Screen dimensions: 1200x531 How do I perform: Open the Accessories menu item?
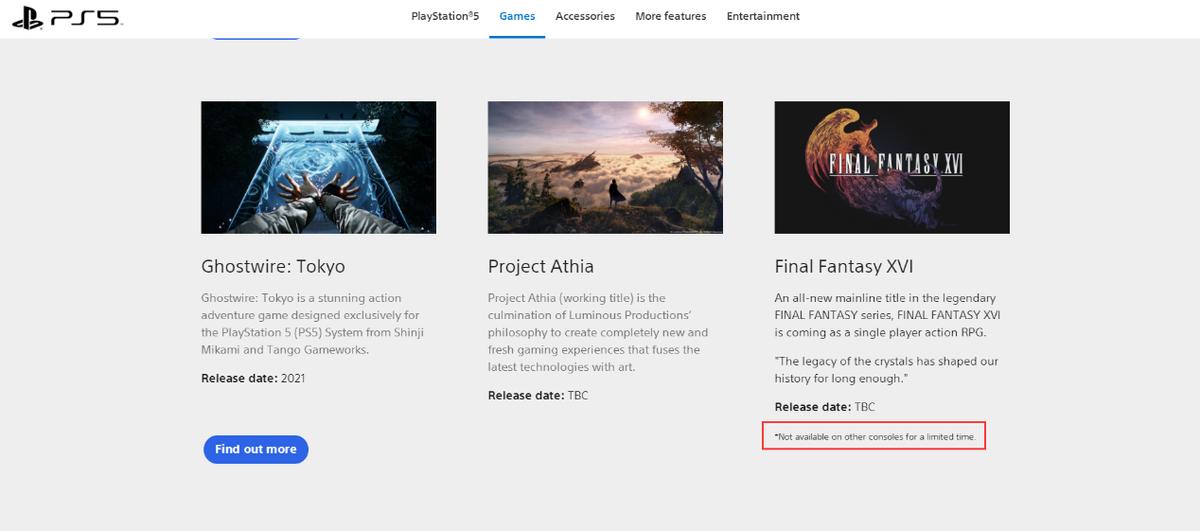tap(585, 16)
